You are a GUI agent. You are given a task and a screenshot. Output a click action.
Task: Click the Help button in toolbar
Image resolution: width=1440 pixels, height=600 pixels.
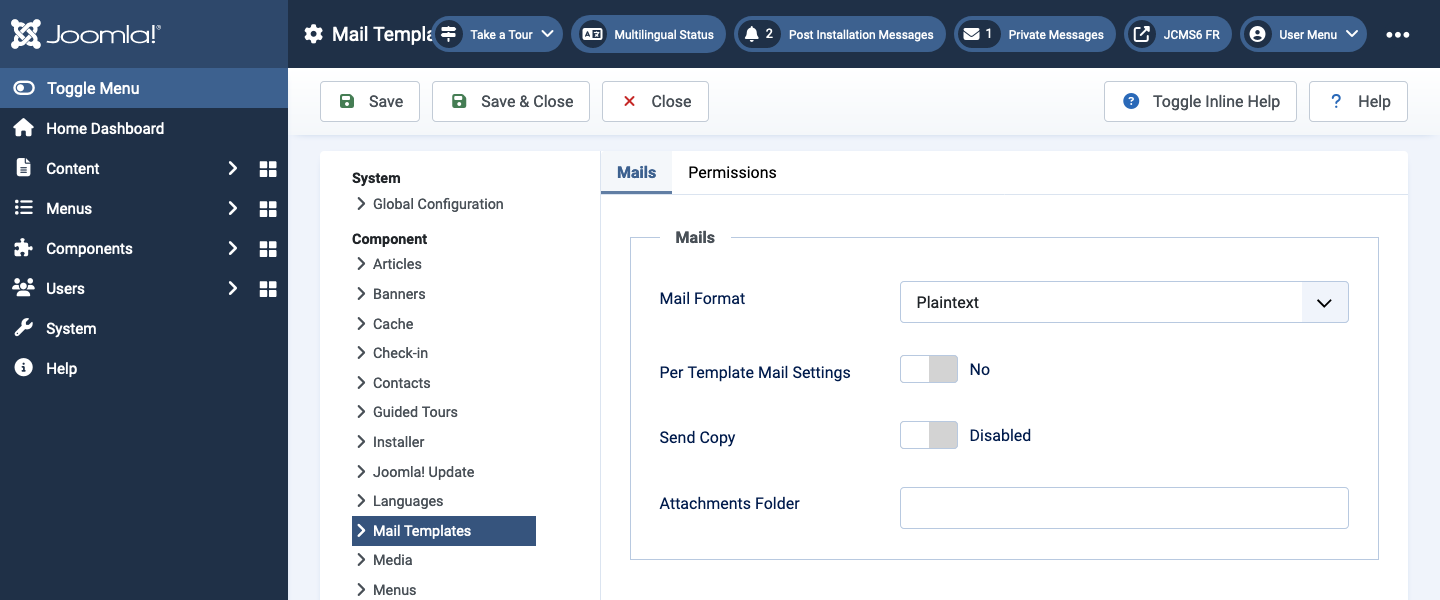(x=1358, y=101)
